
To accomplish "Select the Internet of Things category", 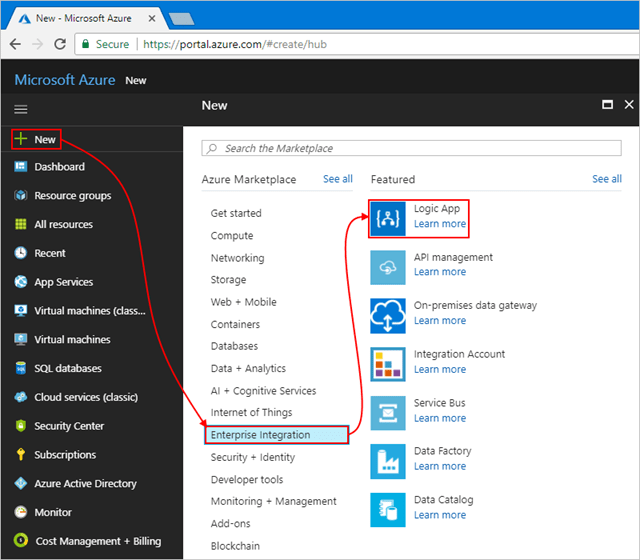I will point(251,412).
